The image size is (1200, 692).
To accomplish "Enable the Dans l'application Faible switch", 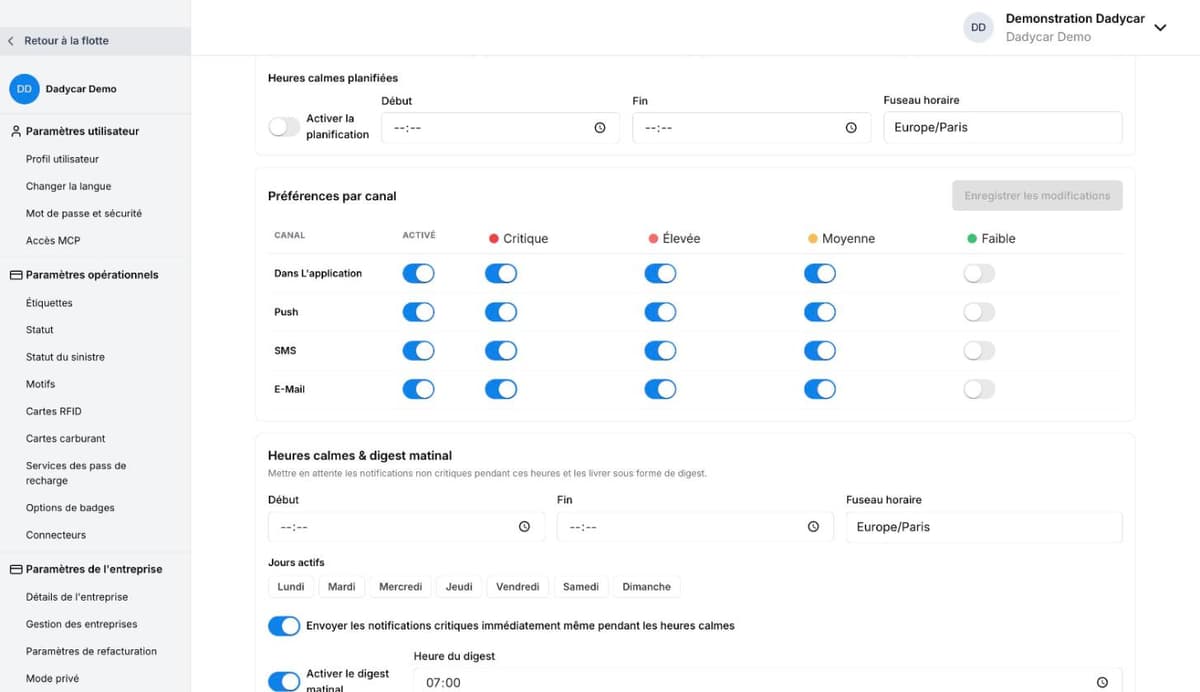I will (979, 274).
